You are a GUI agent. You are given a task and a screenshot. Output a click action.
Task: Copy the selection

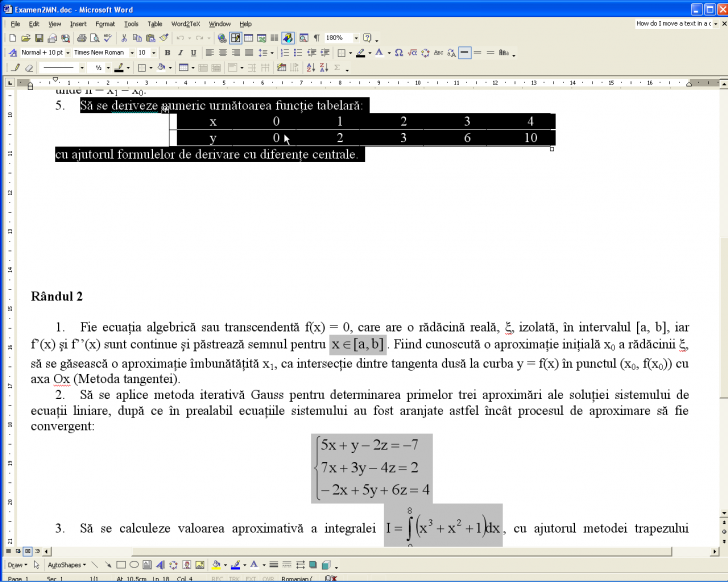click(137, 38)
